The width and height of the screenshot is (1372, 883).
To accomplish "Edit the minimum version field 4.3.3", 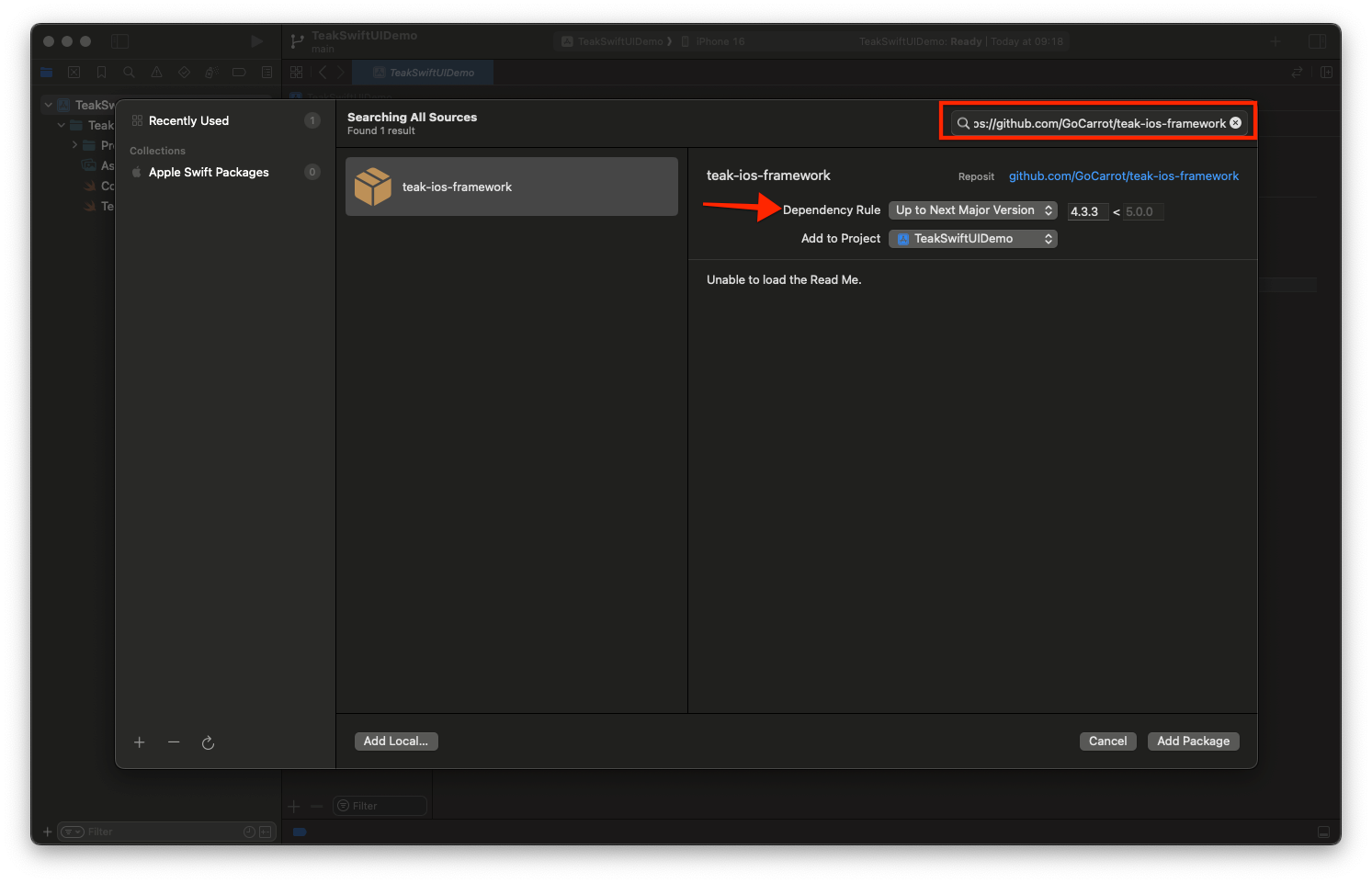I will pos(1088,211).
